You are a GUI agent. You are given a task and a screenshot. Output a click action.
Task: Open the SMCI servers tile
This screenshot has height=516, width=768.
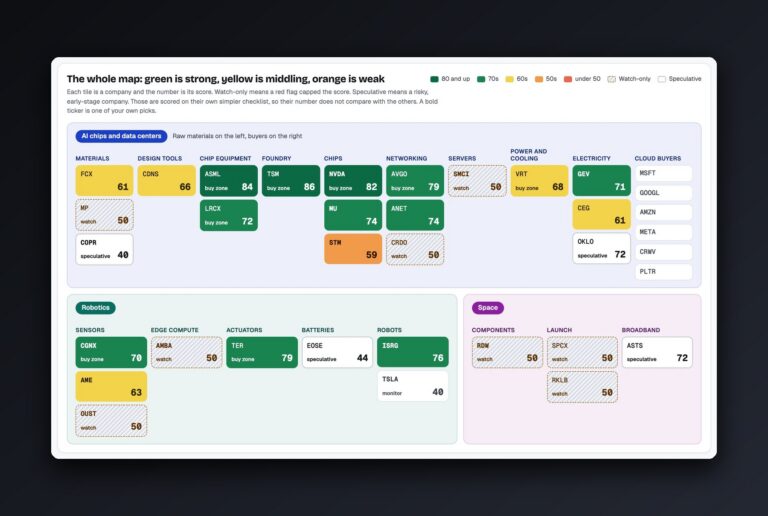tap(478, 181)
